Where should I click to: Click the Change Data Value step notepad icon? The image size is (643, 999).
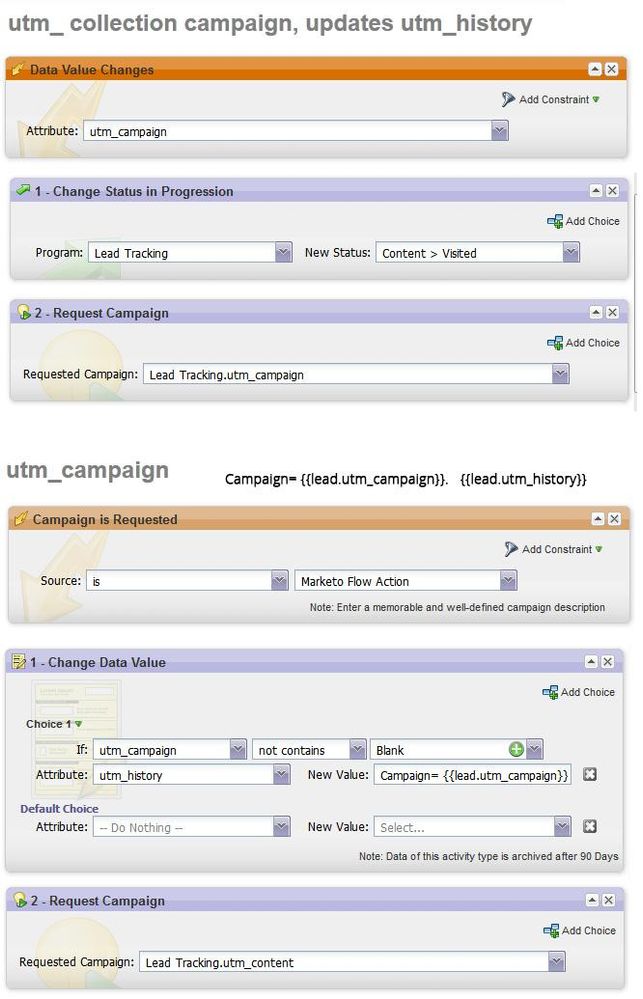(x=19, y=661)
